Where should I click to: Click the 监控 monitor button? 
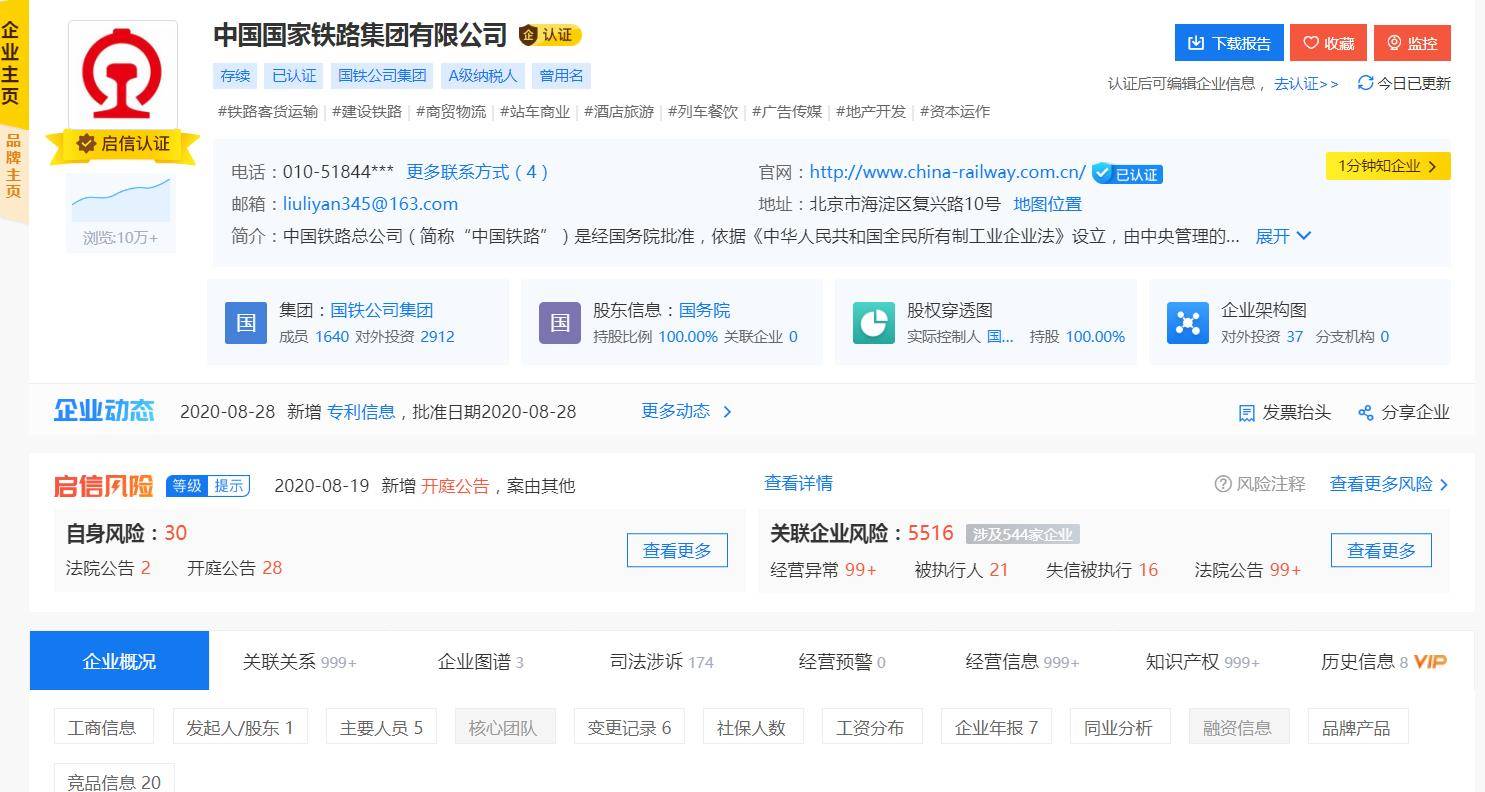point(1412,43)
